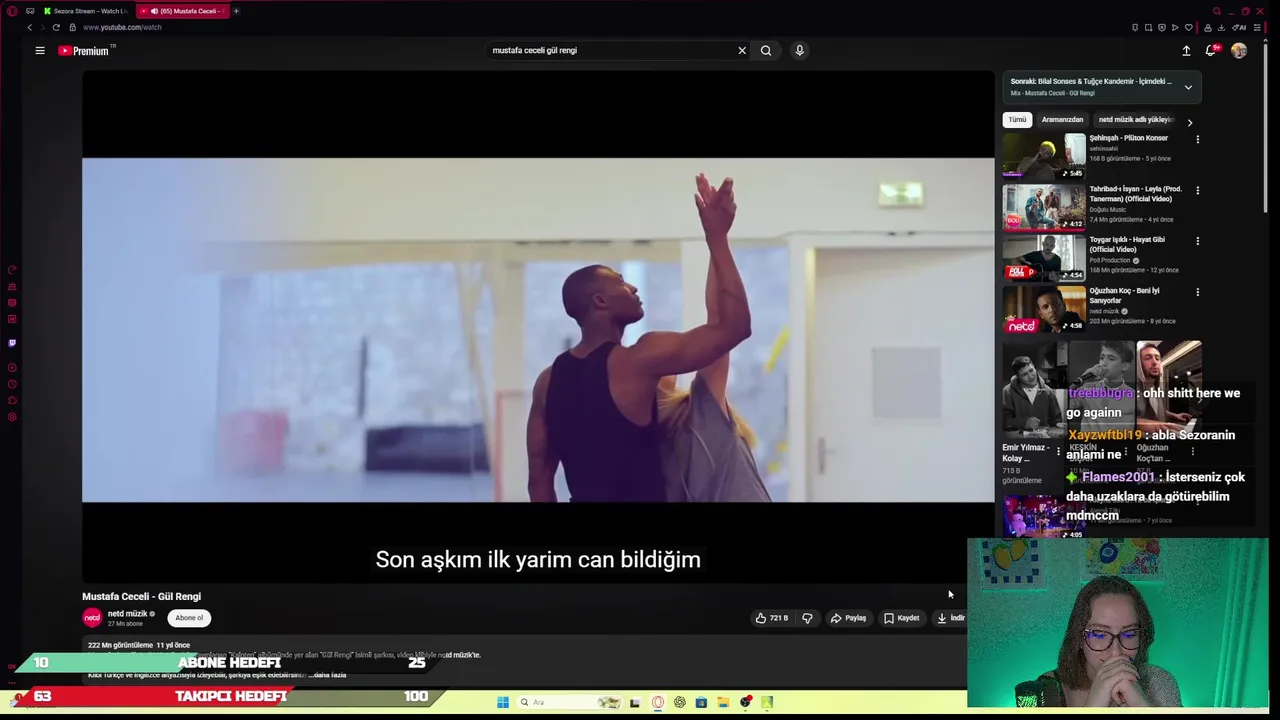Open the ChatGPT taskbar icon
Viewport: 1280px width, 720px height.
coord(680,702)
